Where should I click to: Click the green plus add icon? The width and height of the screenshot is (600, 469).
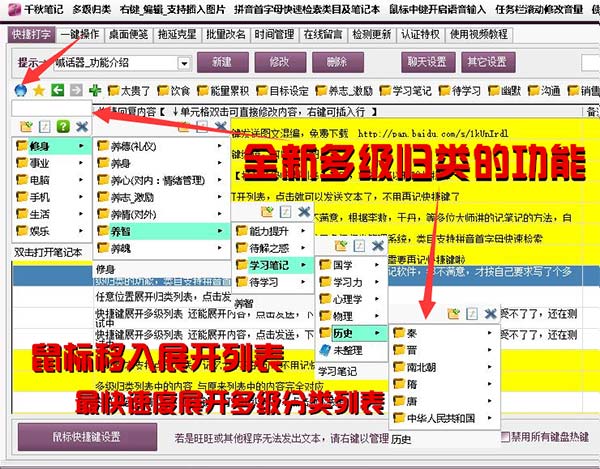(x=95, y=90)
